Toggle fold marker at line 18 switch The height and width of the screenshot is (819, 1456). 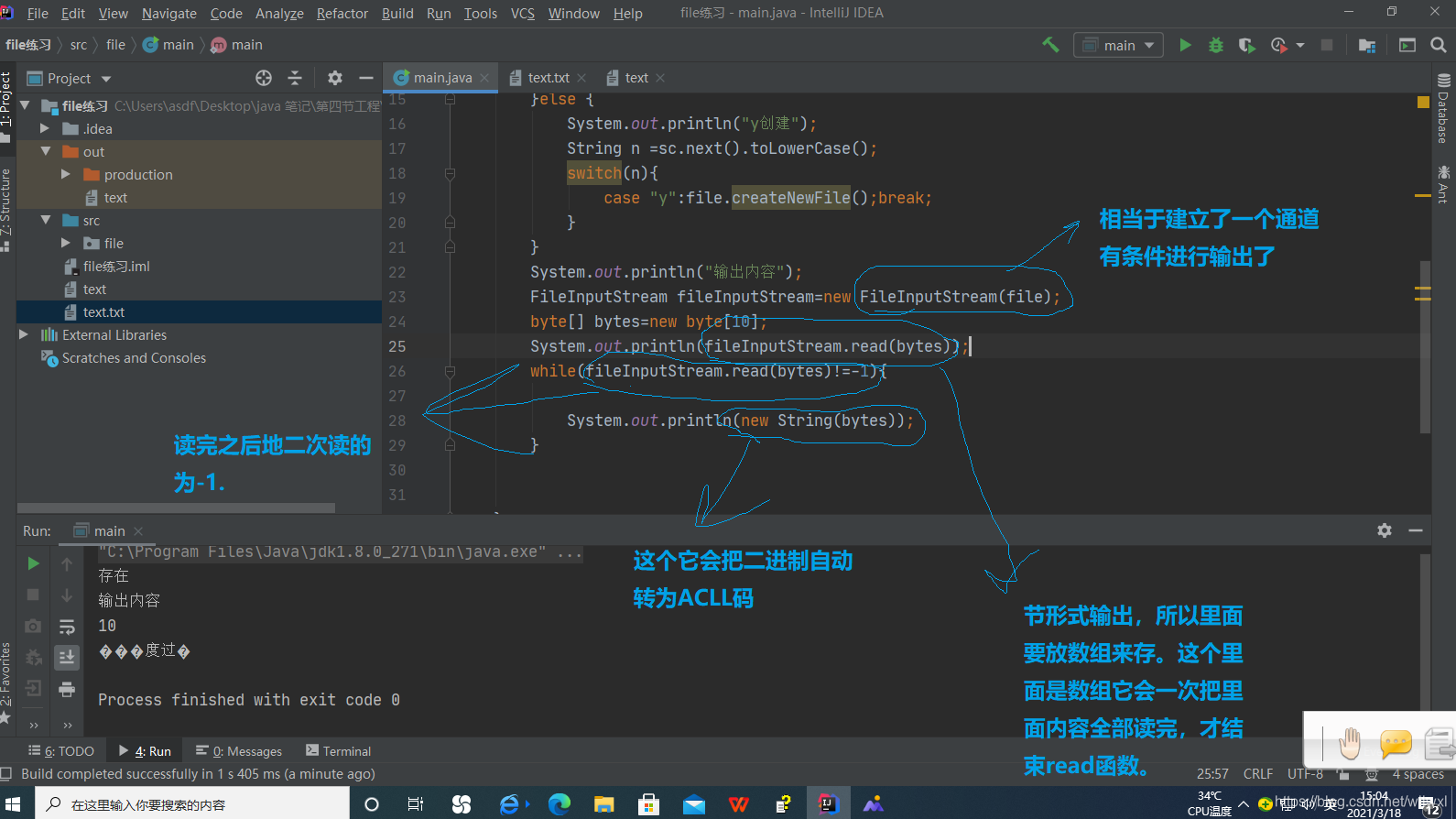[450, 173]
